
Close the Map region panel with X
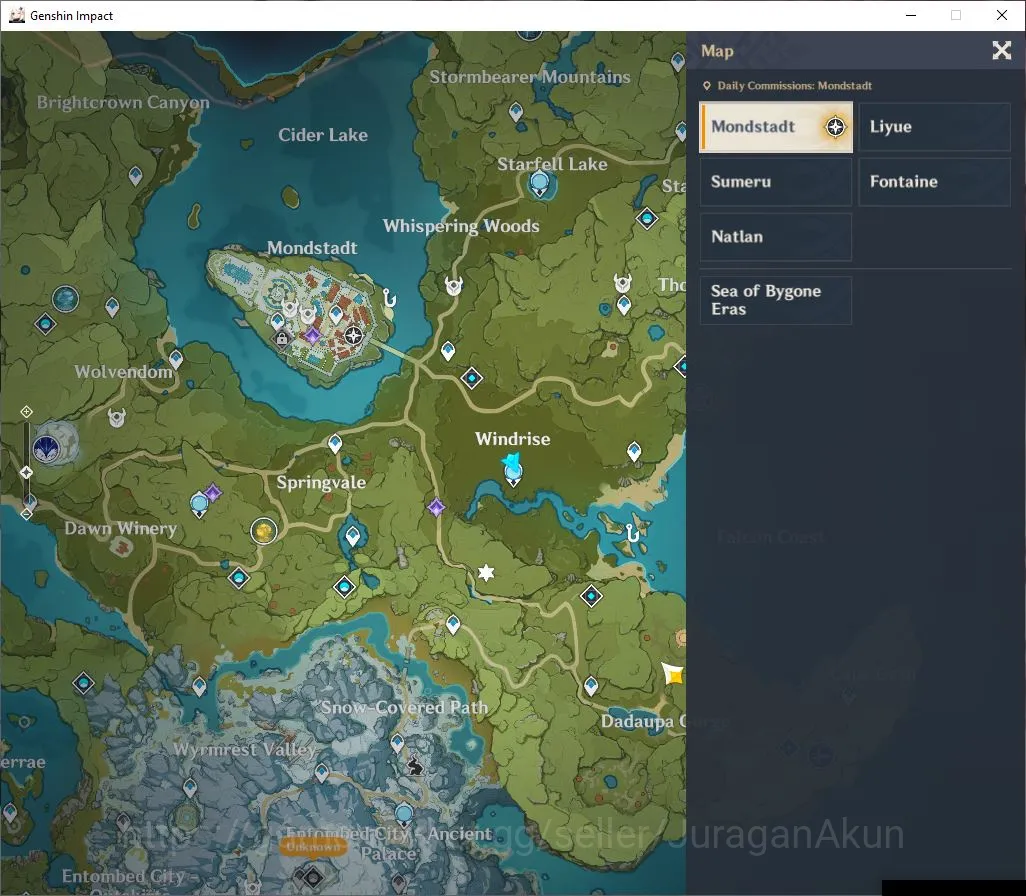1001,50
